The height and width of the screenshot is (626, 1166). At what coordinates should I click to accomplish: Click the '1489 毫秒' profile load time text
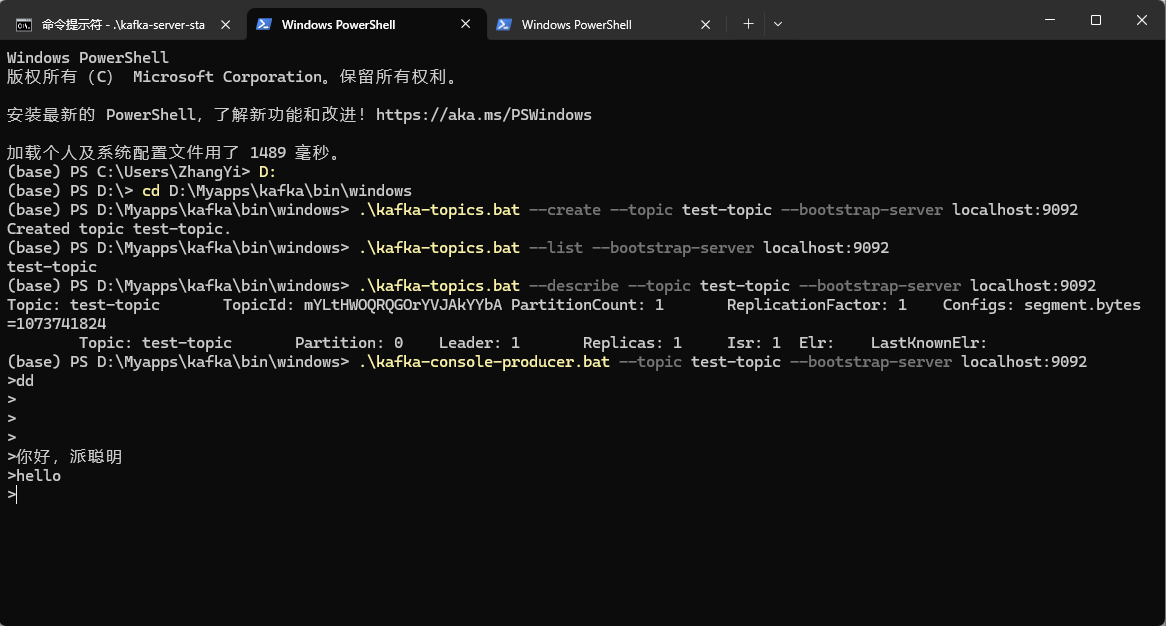click(289, 153)
